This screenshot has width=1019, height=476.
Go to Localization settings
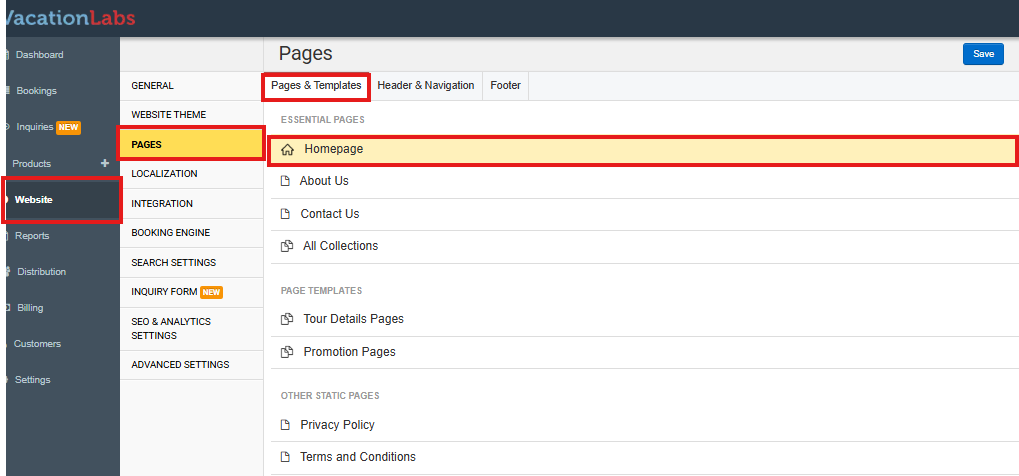[x=164, y=174]
